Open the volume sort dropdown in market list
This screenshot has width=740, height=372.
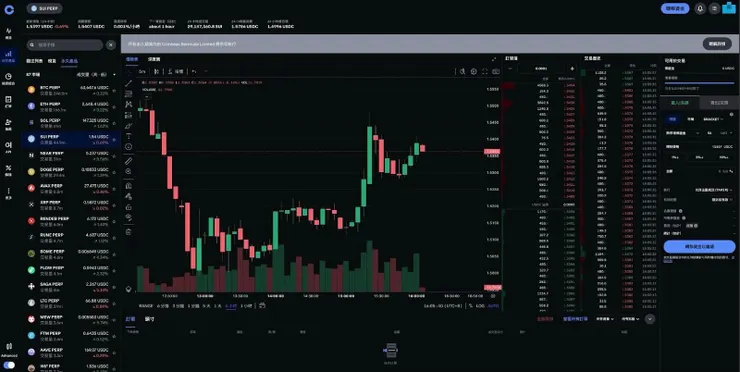[96, 75]
